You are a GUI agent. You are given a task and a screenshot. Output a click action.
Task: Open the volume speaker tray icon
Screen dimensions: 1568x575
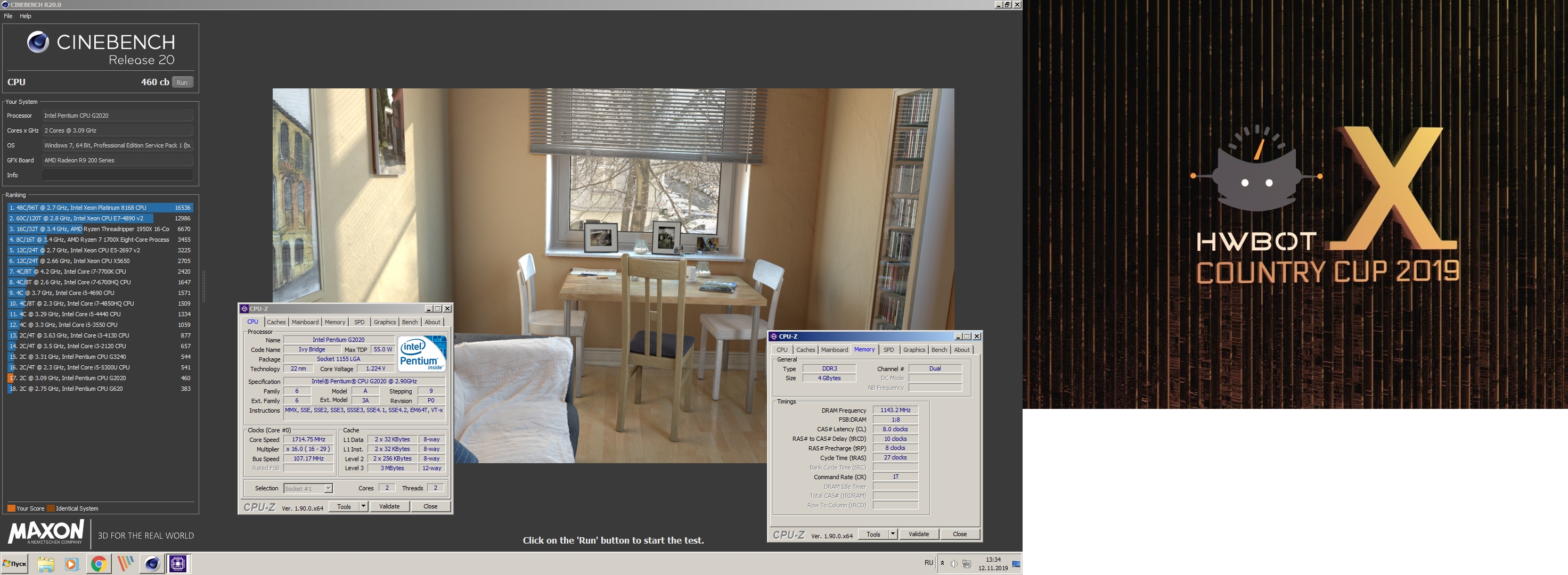(954, 563)
